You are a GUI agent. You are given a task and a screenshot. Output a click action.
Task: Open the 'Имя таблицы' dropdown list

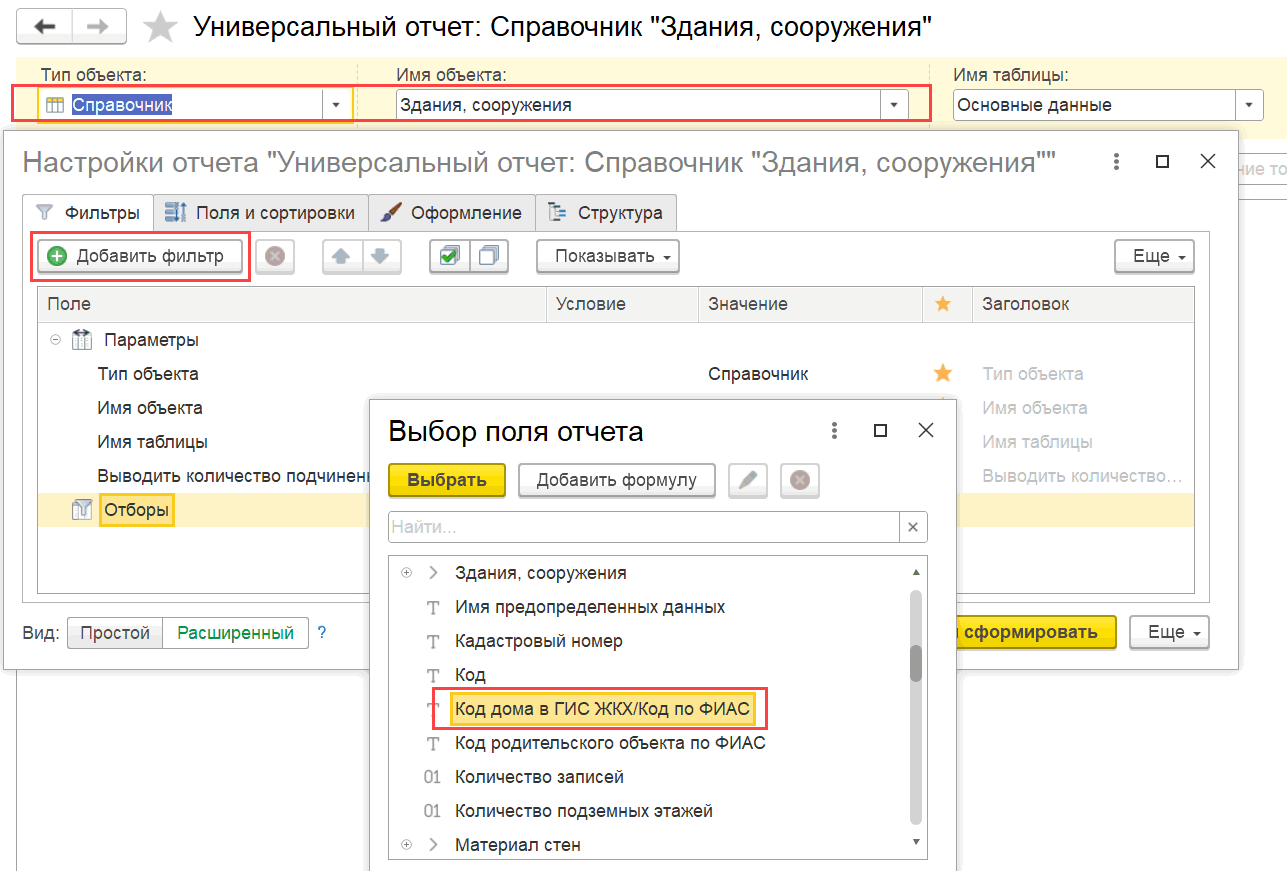tap(1248, 105)
